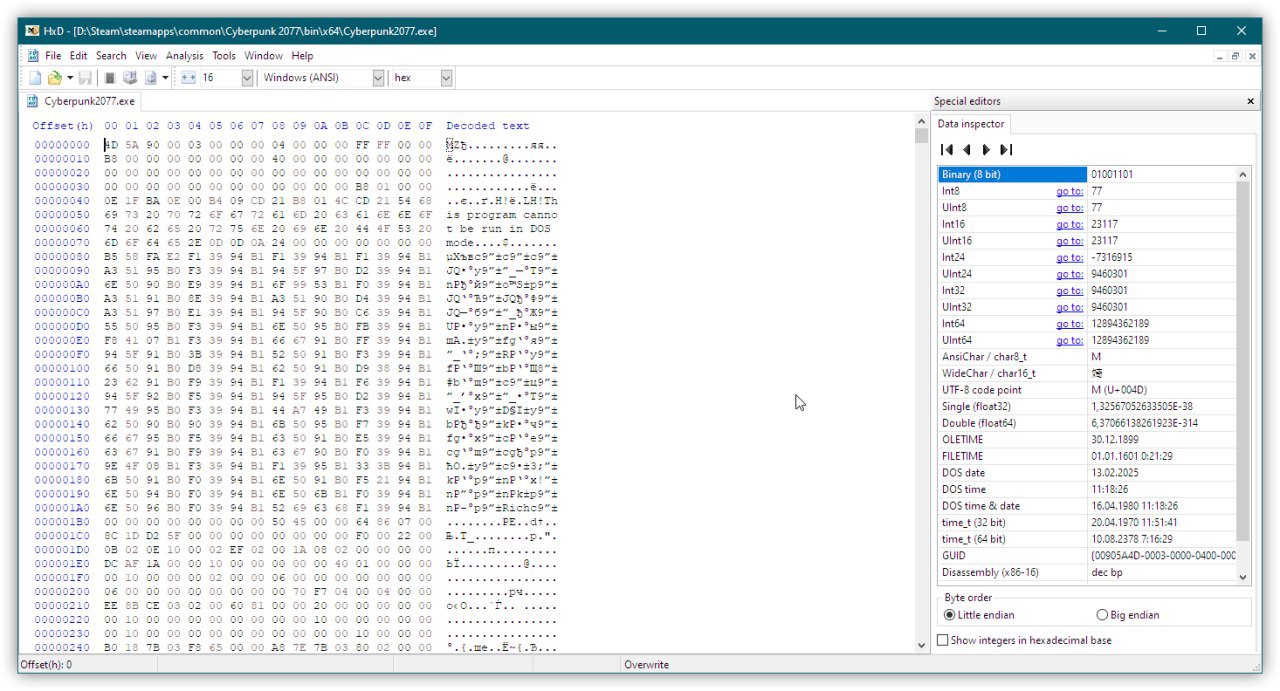Open the View menu

[146, 56]
